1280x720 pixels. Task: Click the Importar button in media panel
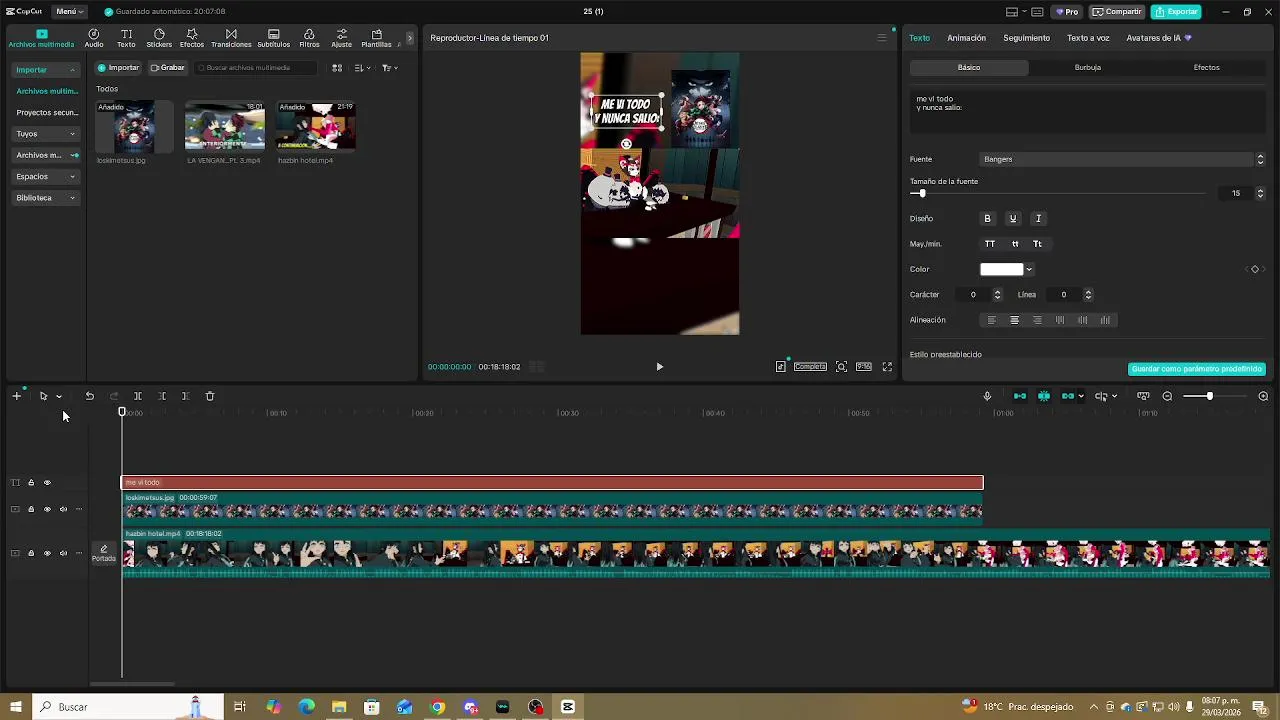(118, 68)
